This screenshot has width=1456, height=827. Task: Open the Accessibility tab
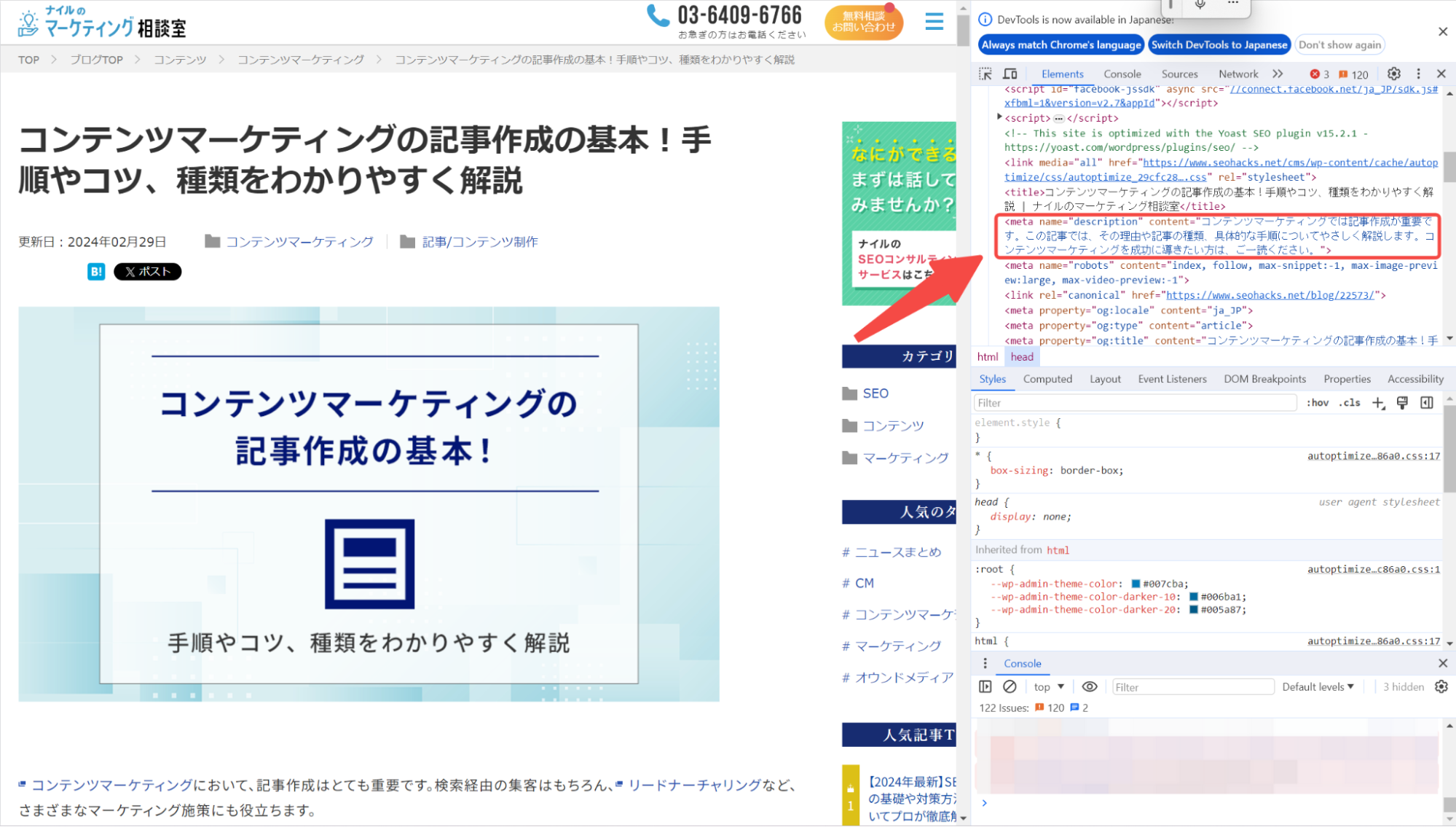click(1415, 379)
